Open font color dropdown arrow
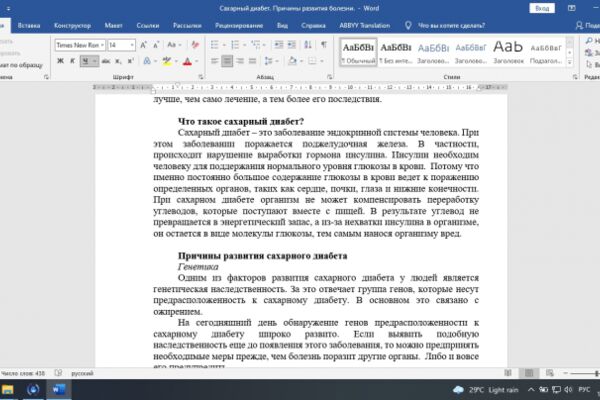This screenshot has height=400, width=600. [x=197, y=61]
